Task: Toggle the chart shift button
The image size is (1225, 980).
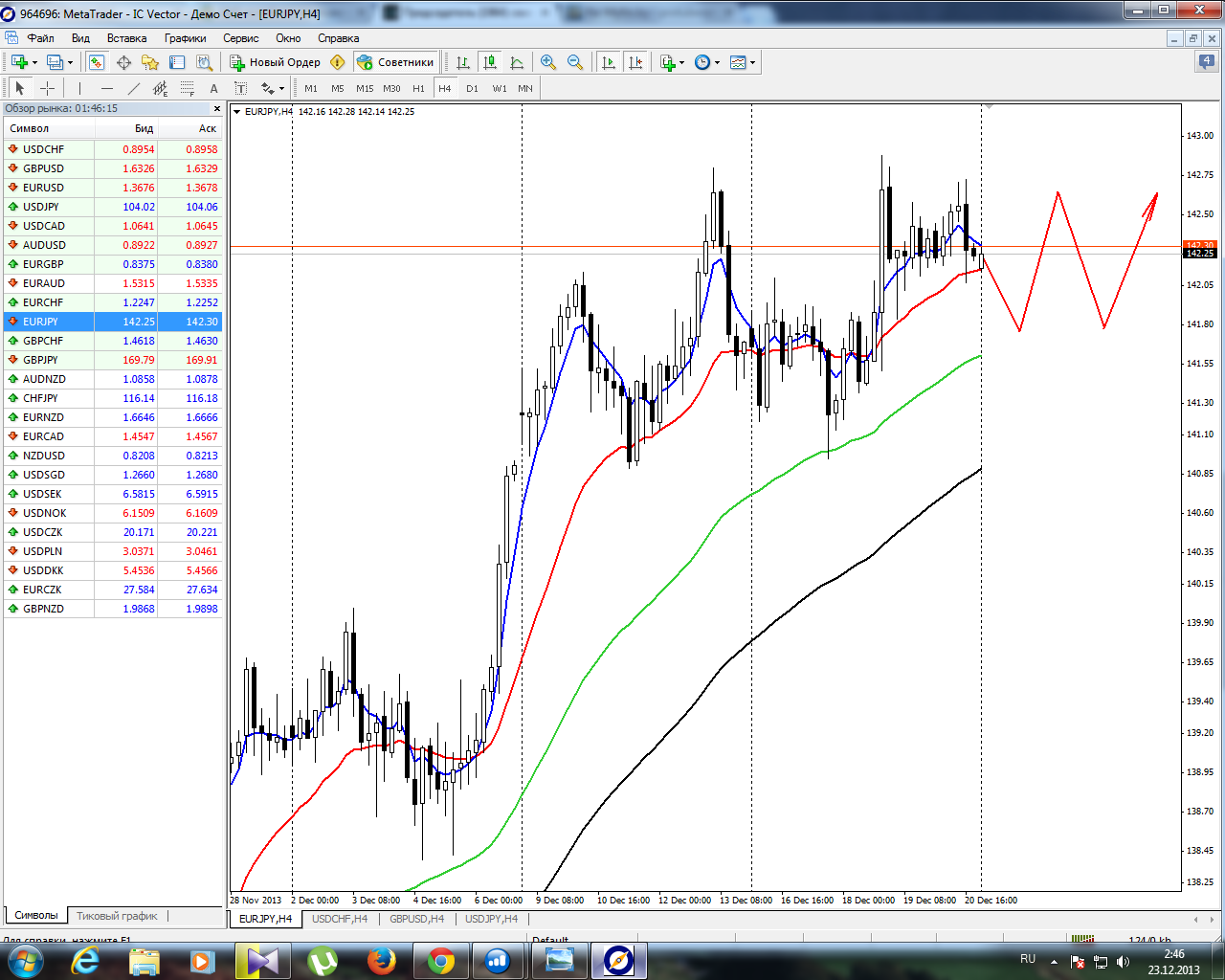Action: (635, 62)
